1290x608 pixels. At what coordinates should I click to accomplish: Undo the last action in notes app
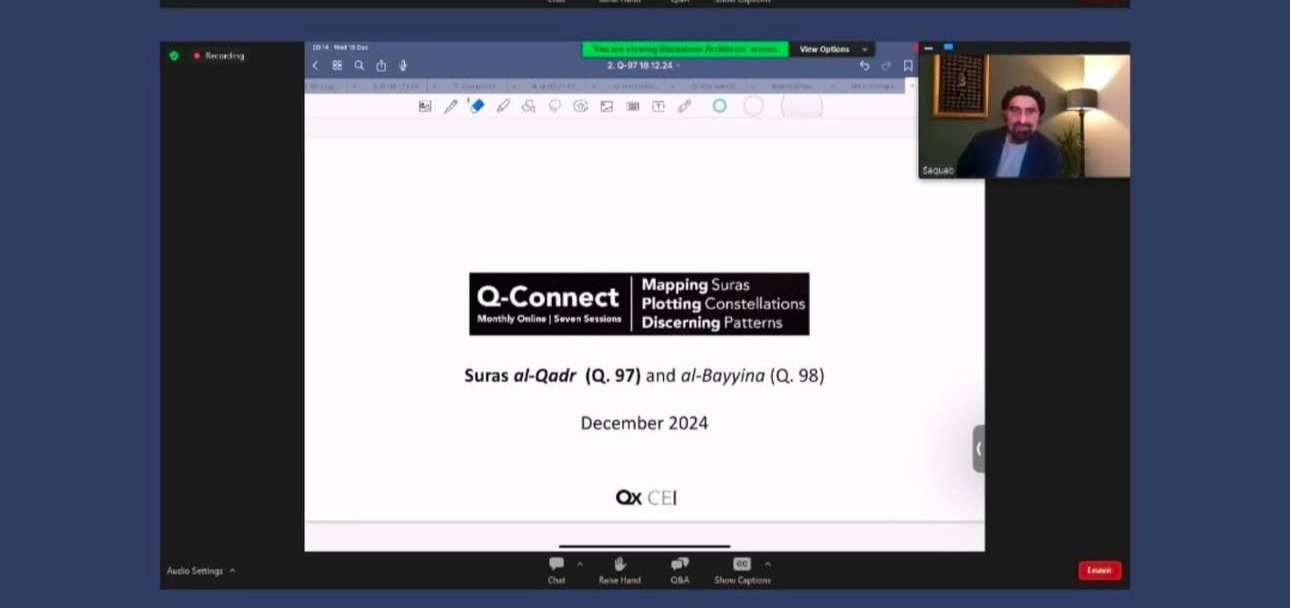point(864,66)
